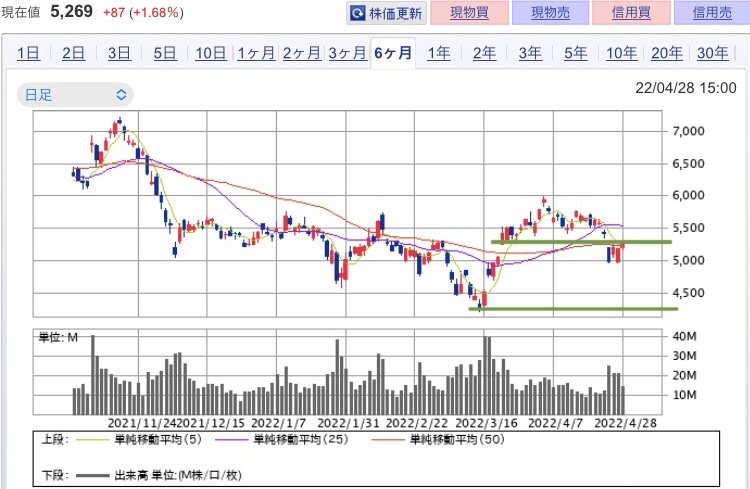Viewport: 750px width, 489px height.
Task: Open the 日足 chart interval dropdown
Action: (x=75, y=95)
